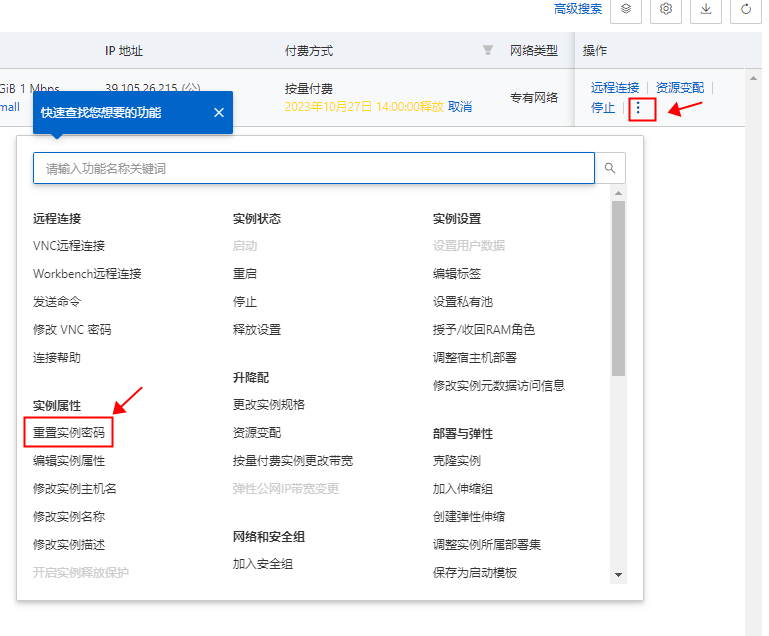Image resolution: width=769 pixels, height=636 pixels.
Task: Select 更改实例规格 option
Action: (269, 405)
